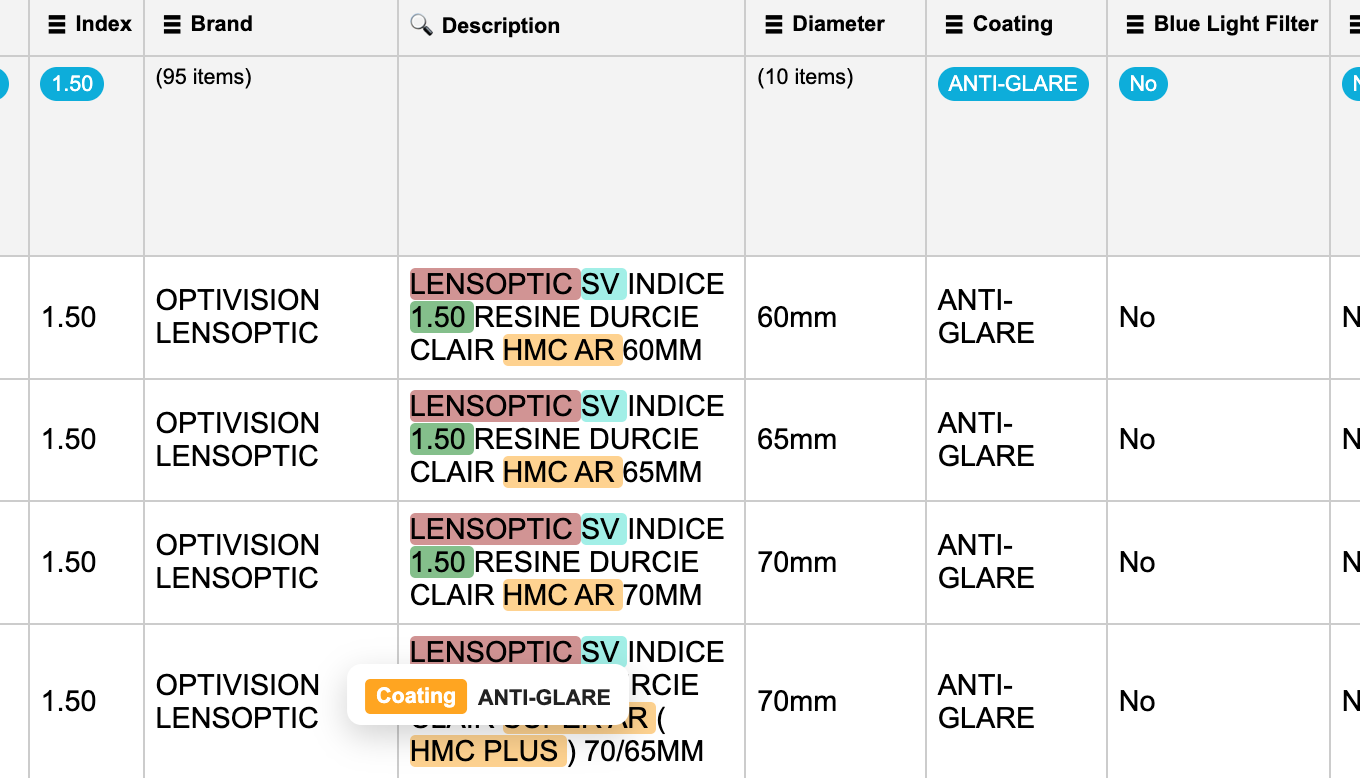Toggle the Blue Light Filter No chip
Viewport: 1360px width, 778px height.
[1143, 84]
